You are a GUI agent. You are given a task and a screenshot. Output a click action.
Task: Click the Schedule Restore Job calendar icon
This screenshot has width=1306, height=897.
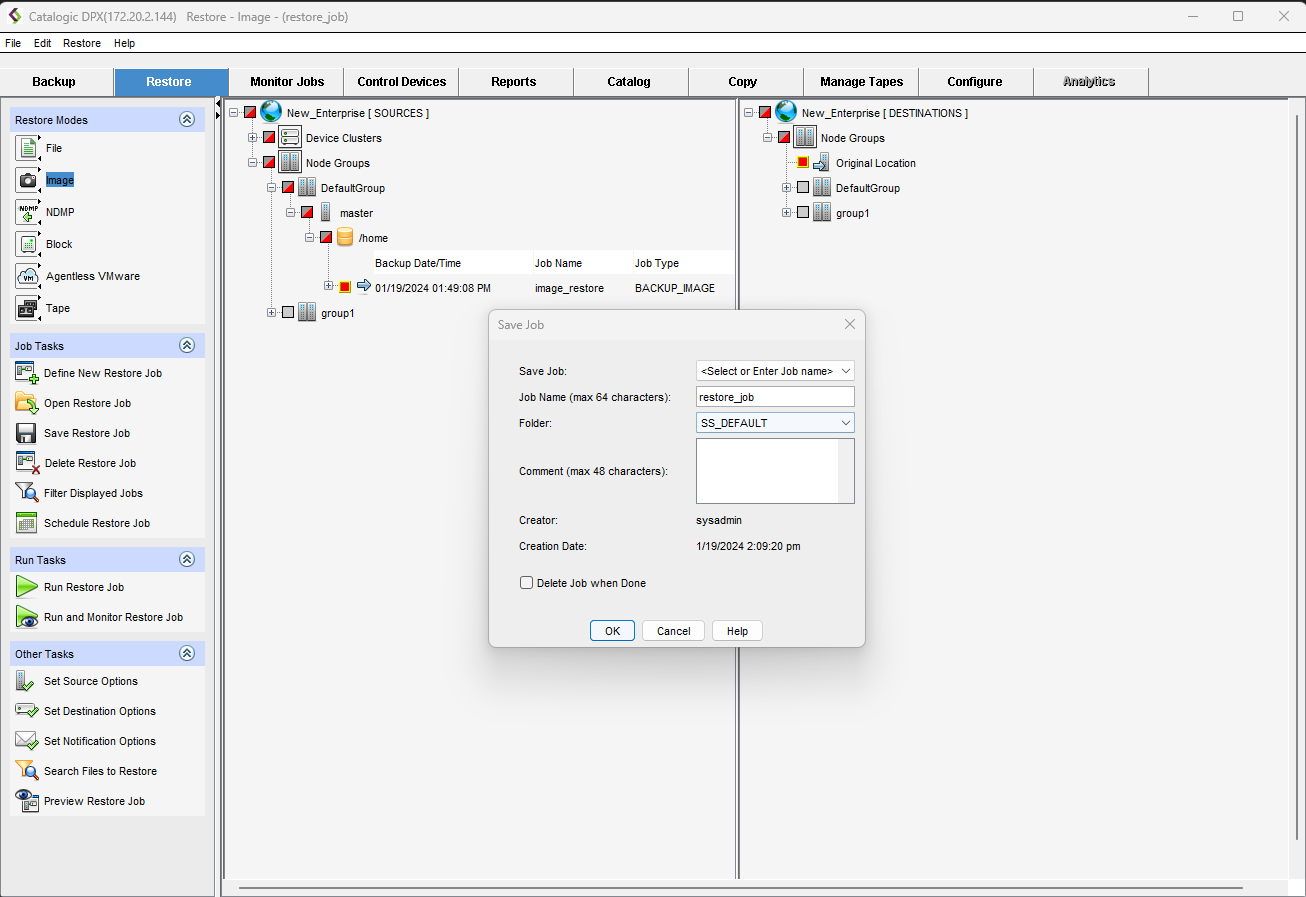coord(27,523)
